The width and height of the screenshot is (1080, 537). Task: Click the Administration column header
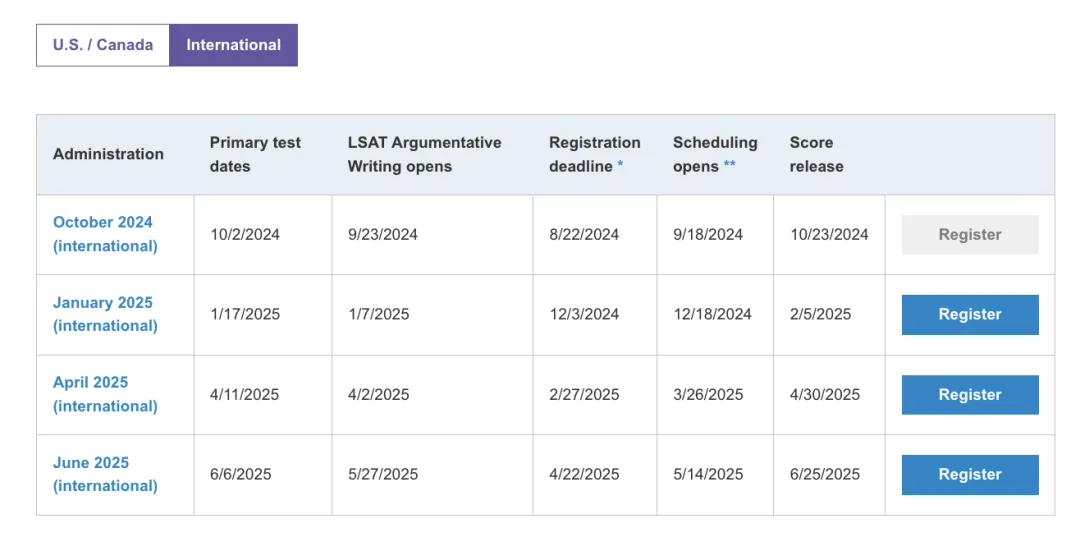coord(108,154)
